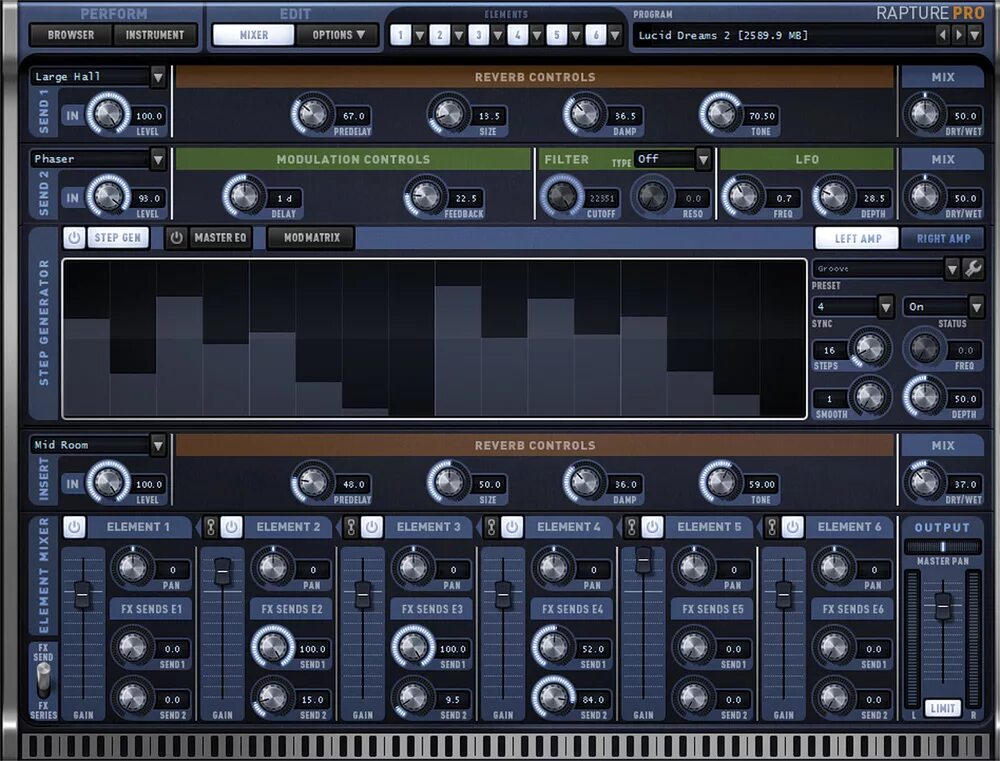Click the link icon beside Element 4
Viewport: 1000px width, 761px height.
(x=491, y=528)
